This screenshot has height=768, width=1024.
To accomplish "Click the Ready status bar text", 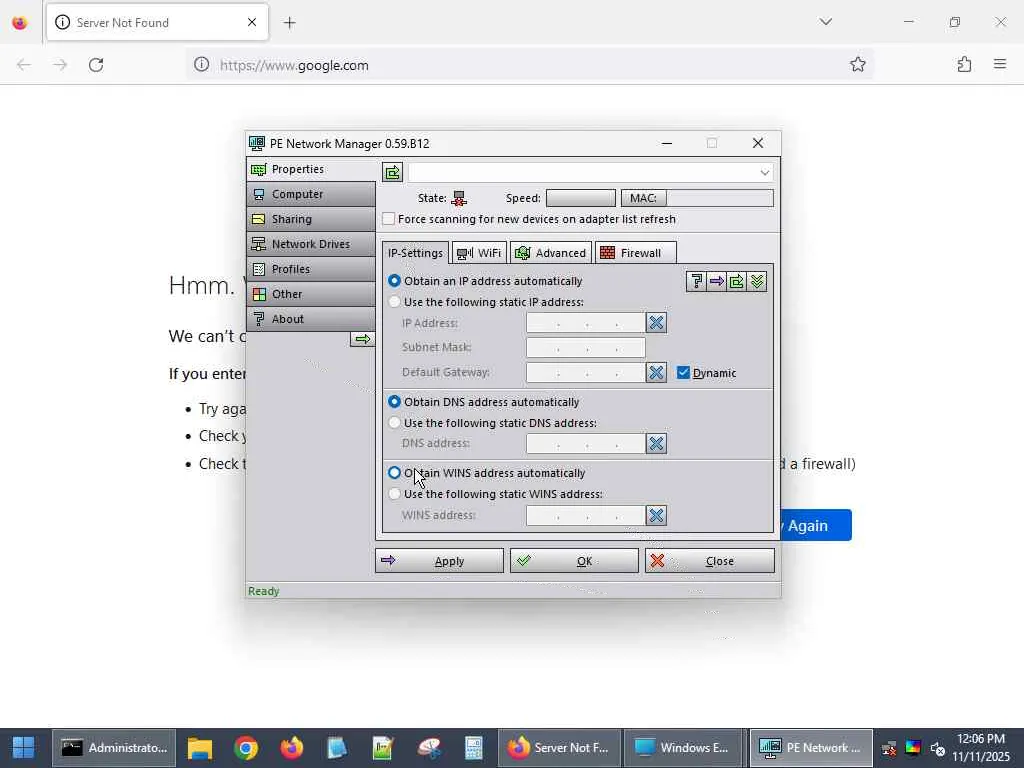I will point(264,591).
